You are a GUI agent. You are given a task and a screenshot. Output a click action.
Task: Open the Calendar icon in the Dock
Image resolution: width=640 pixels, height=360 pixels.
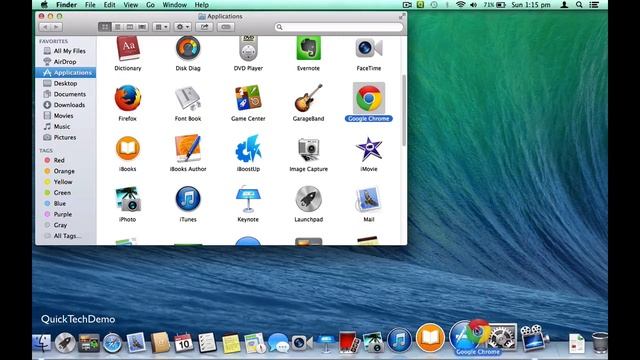point(184,342)
